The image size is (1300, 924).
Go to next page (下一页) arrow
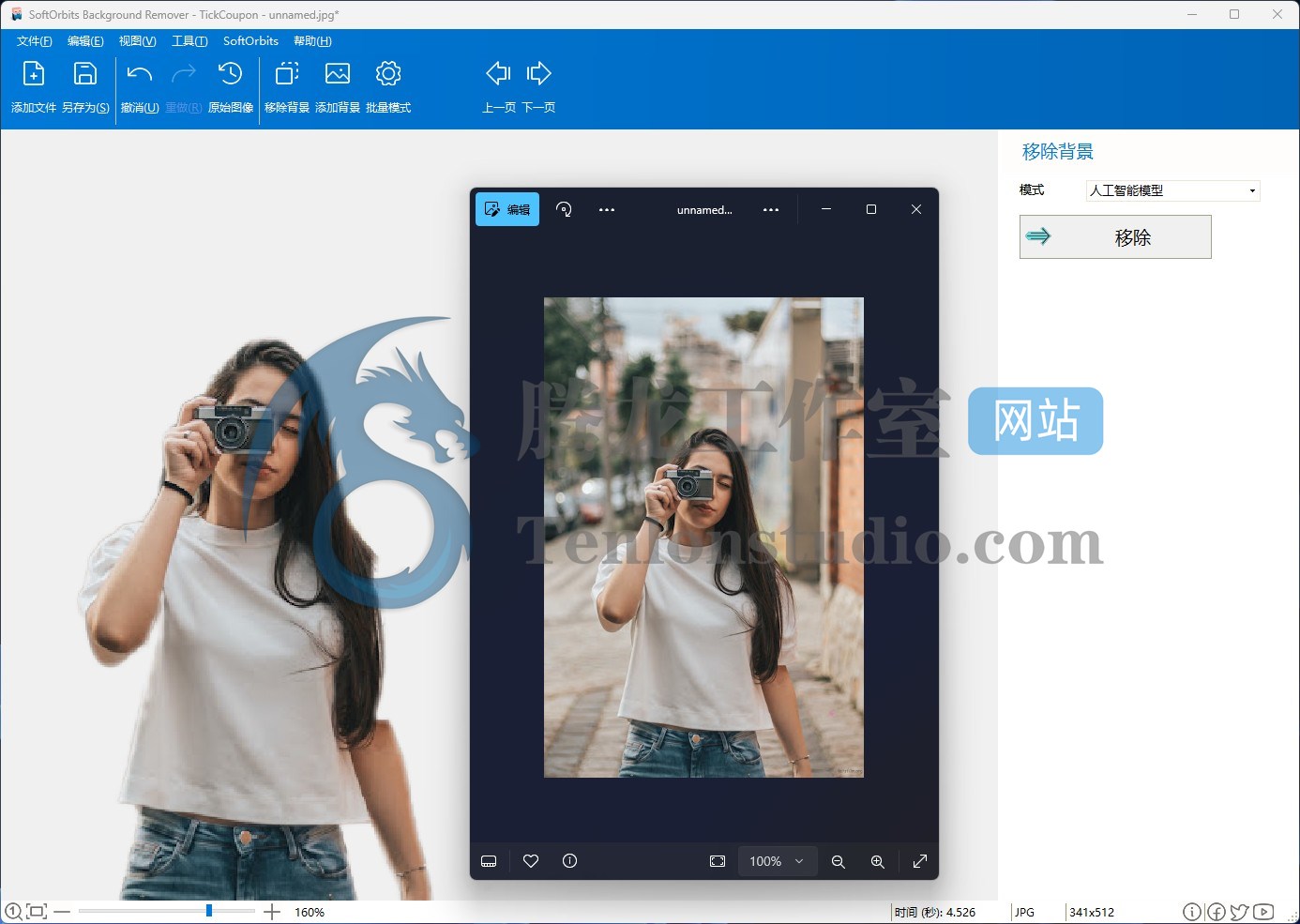coord(539,73)
